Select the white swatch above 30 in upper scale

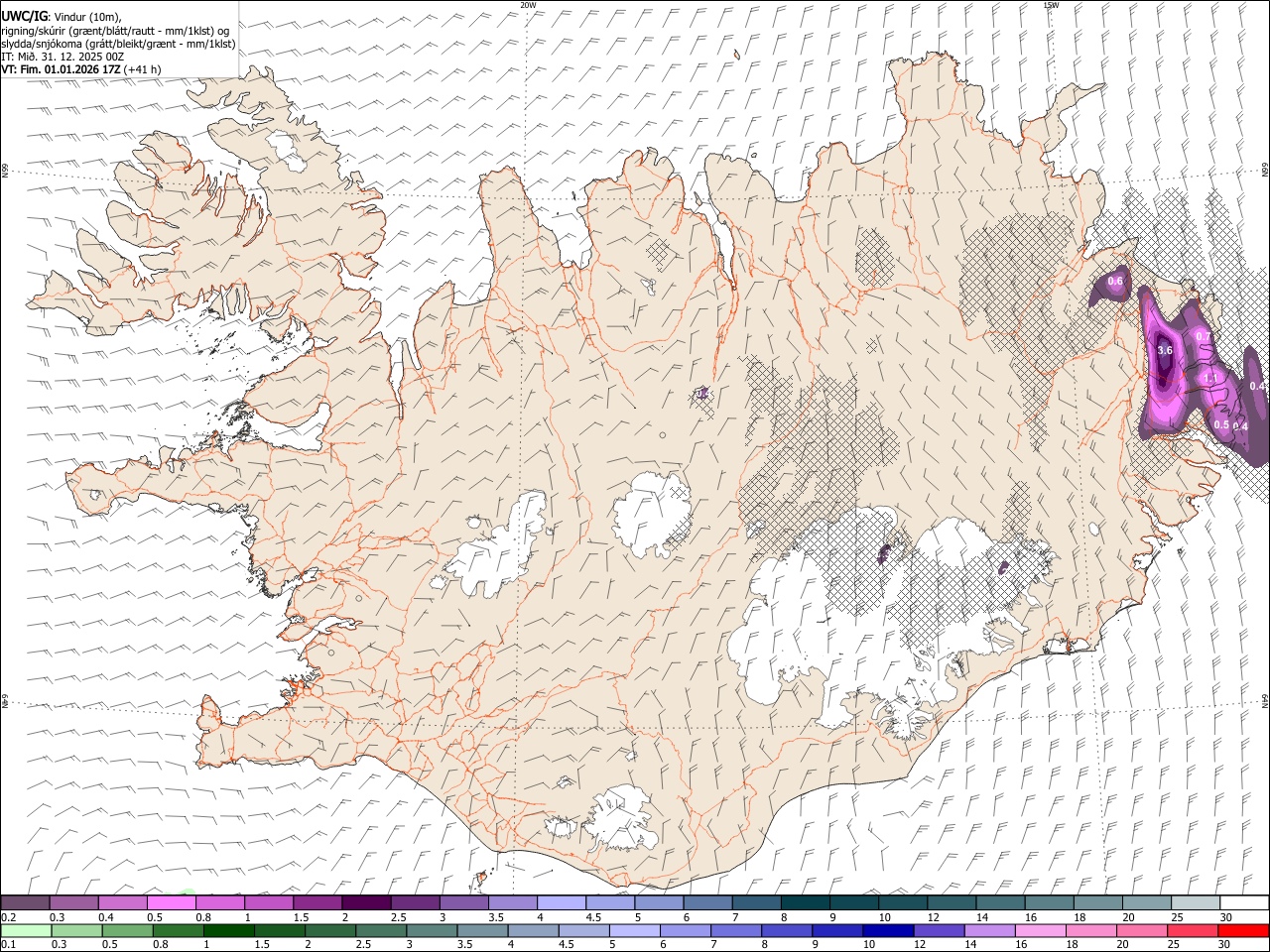tap(1244, 902)
